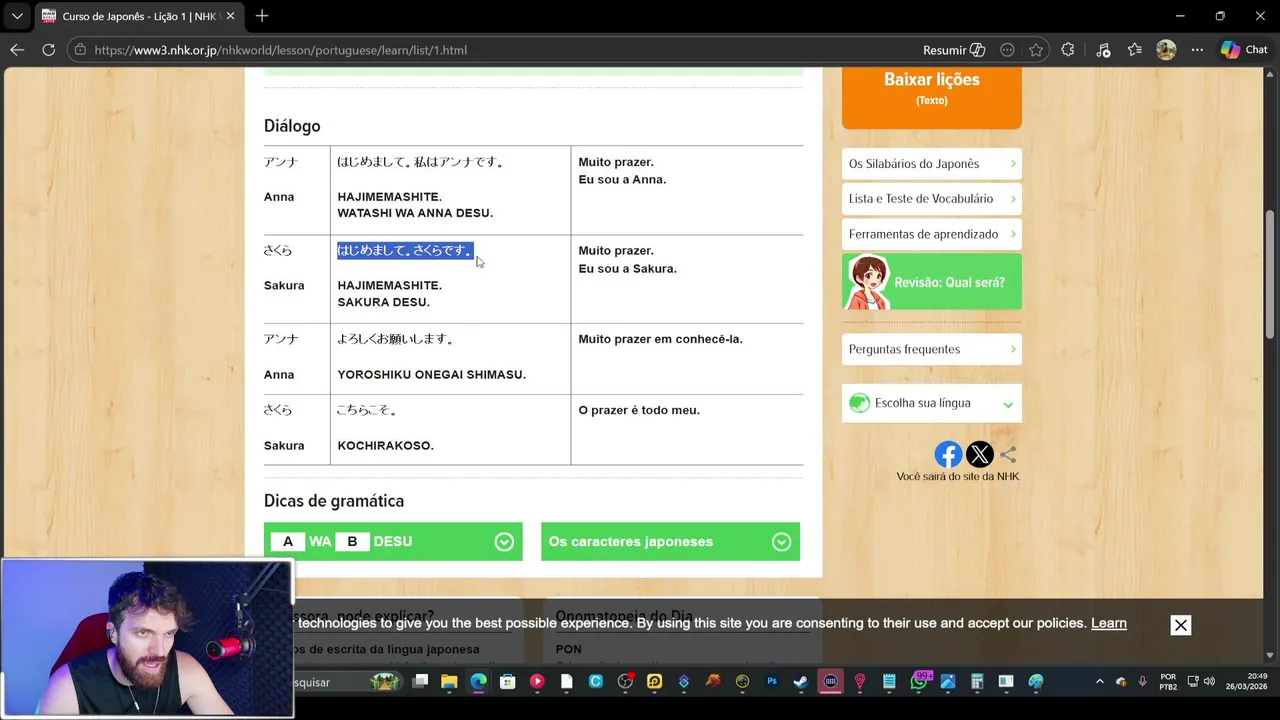Share the lesson on Facebook
The height and width of the screenshot is (720, 1280).
pyautogui.click(x=948, y=455)
